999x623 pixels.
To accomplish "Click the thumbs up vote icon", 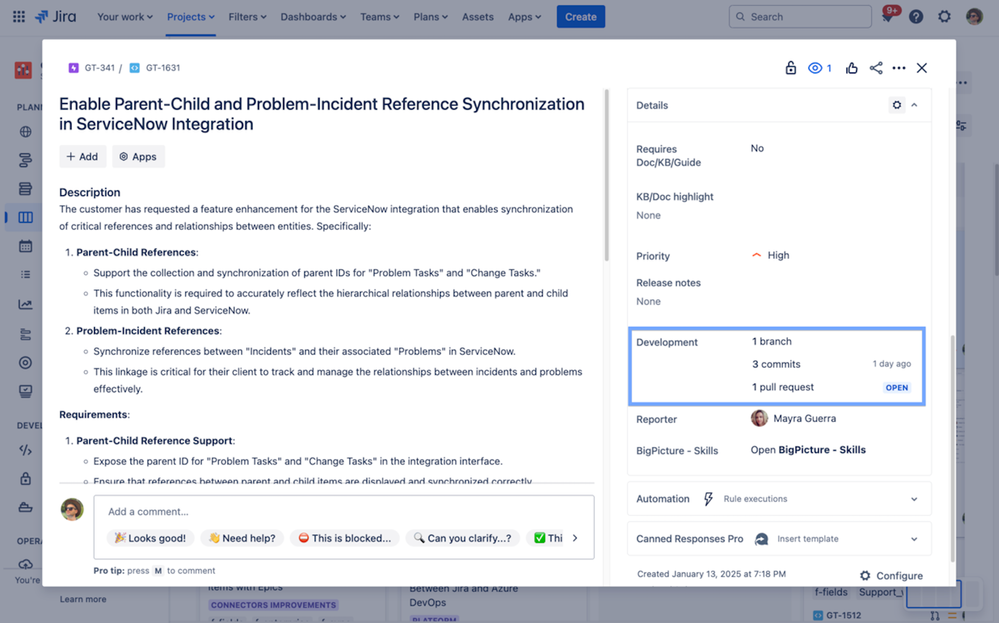I will pyautogui.click(x=851, y=68).
